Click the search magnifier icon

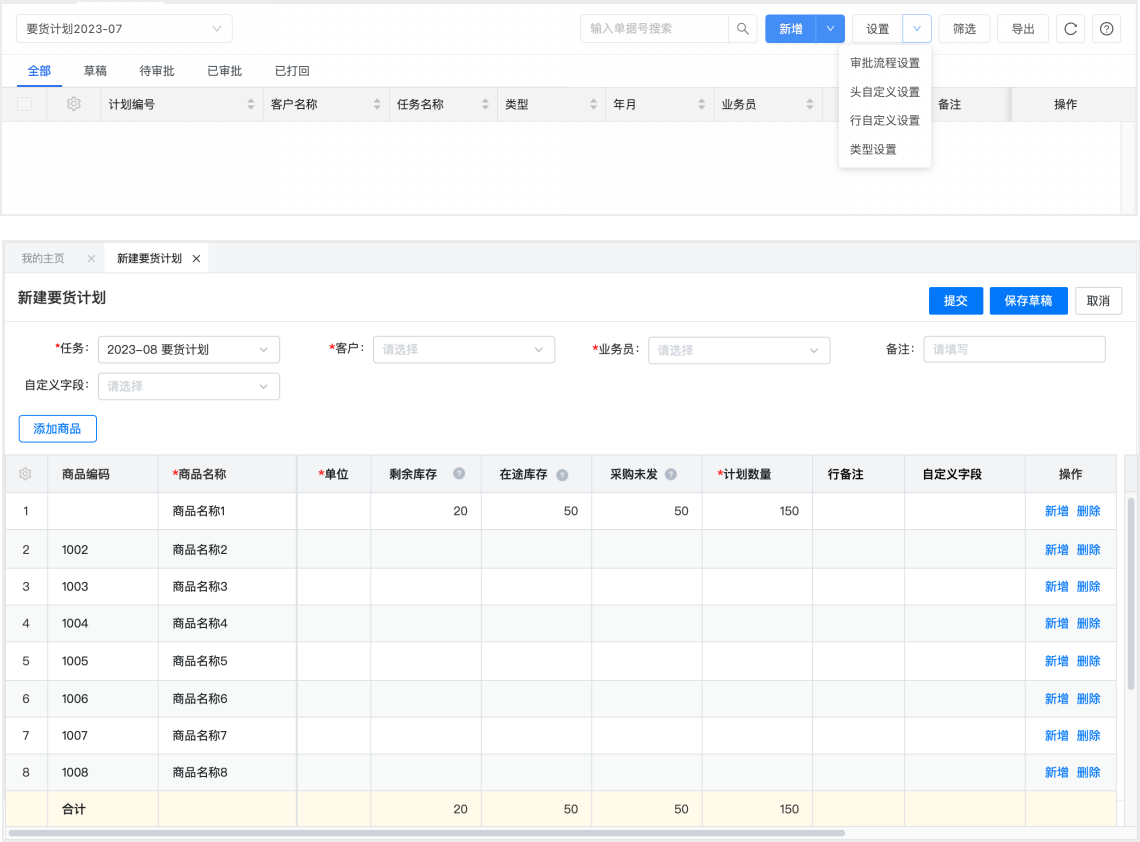743,29
